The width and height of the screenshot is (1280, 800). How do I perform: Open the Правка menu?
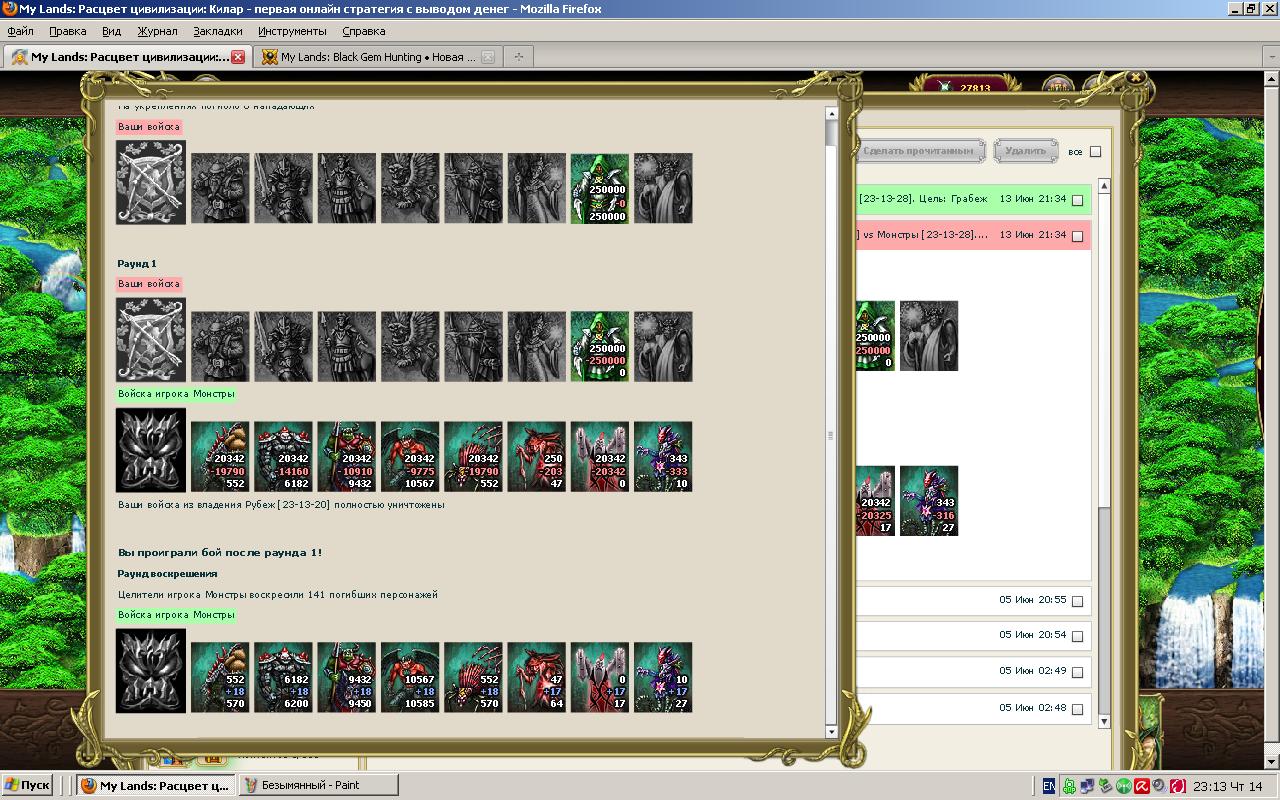point(67,31)
